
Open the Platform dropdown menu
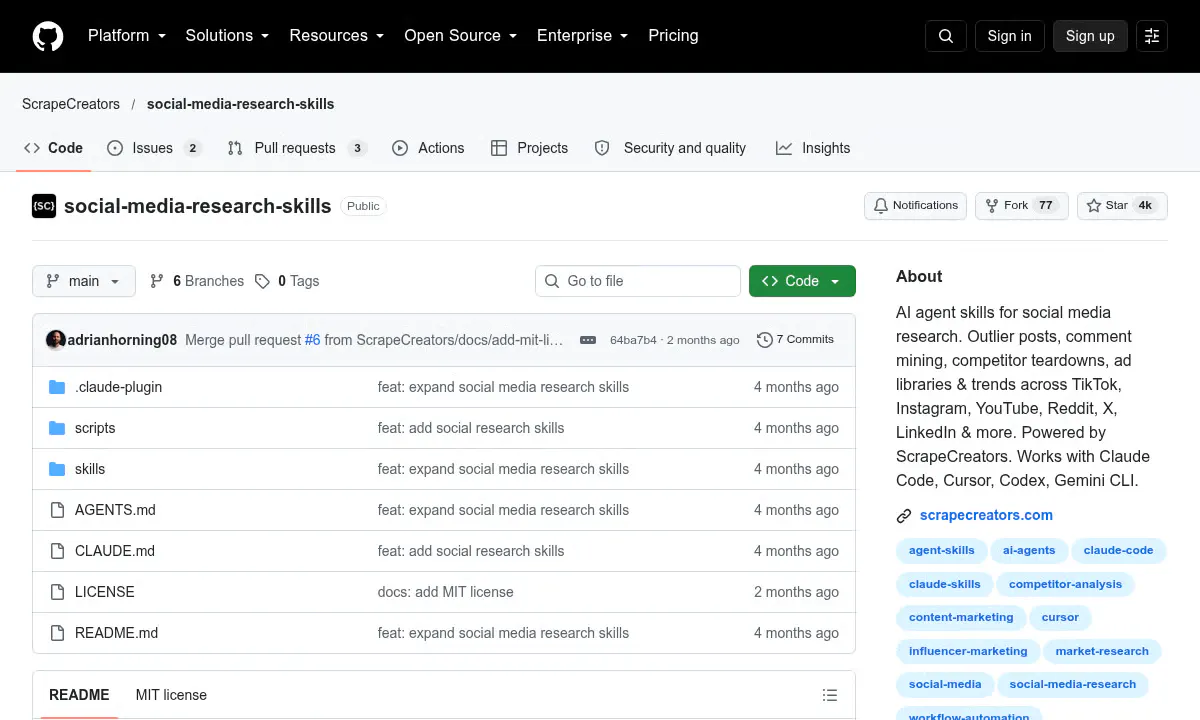(128, 36)
